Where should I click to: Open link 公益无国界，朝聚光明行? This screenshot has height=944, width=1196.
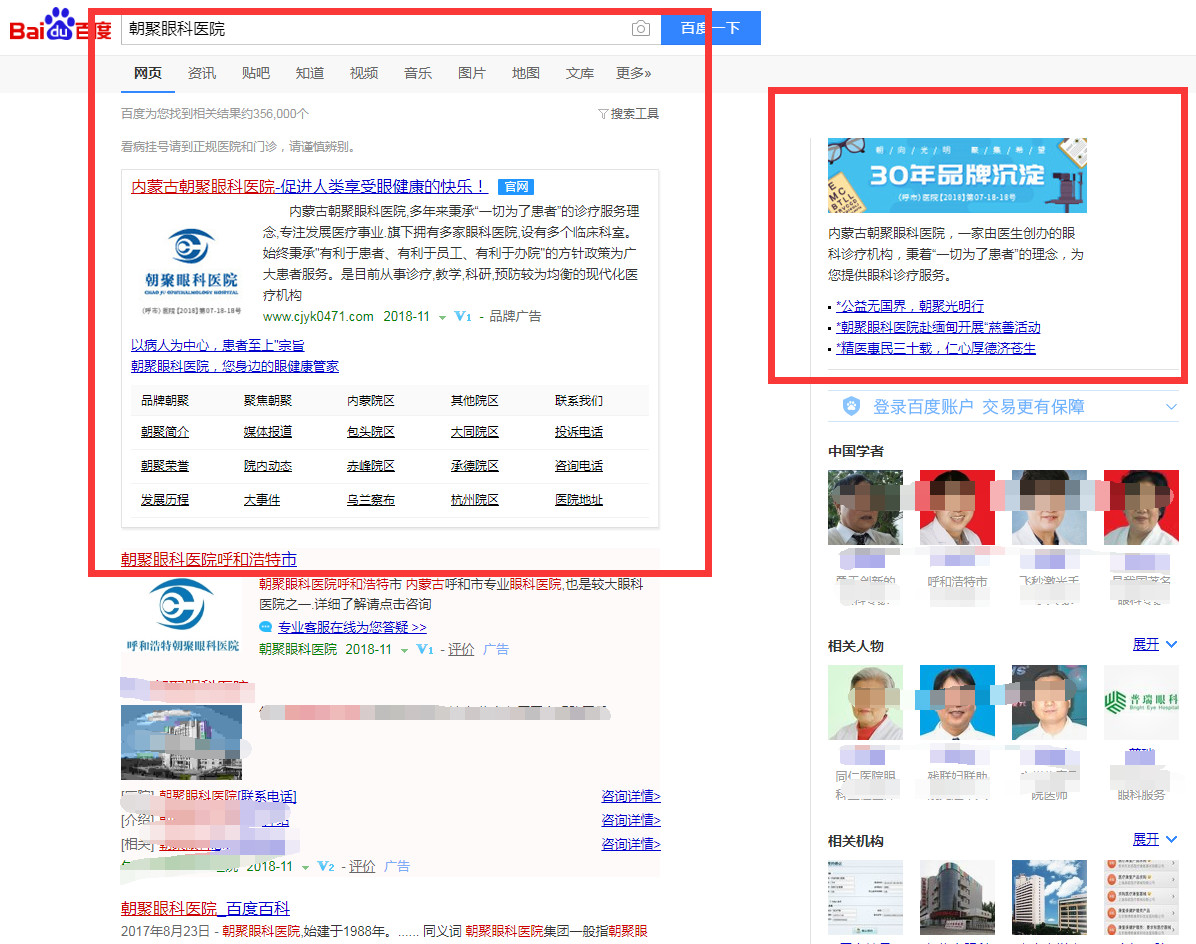(910, 307)
